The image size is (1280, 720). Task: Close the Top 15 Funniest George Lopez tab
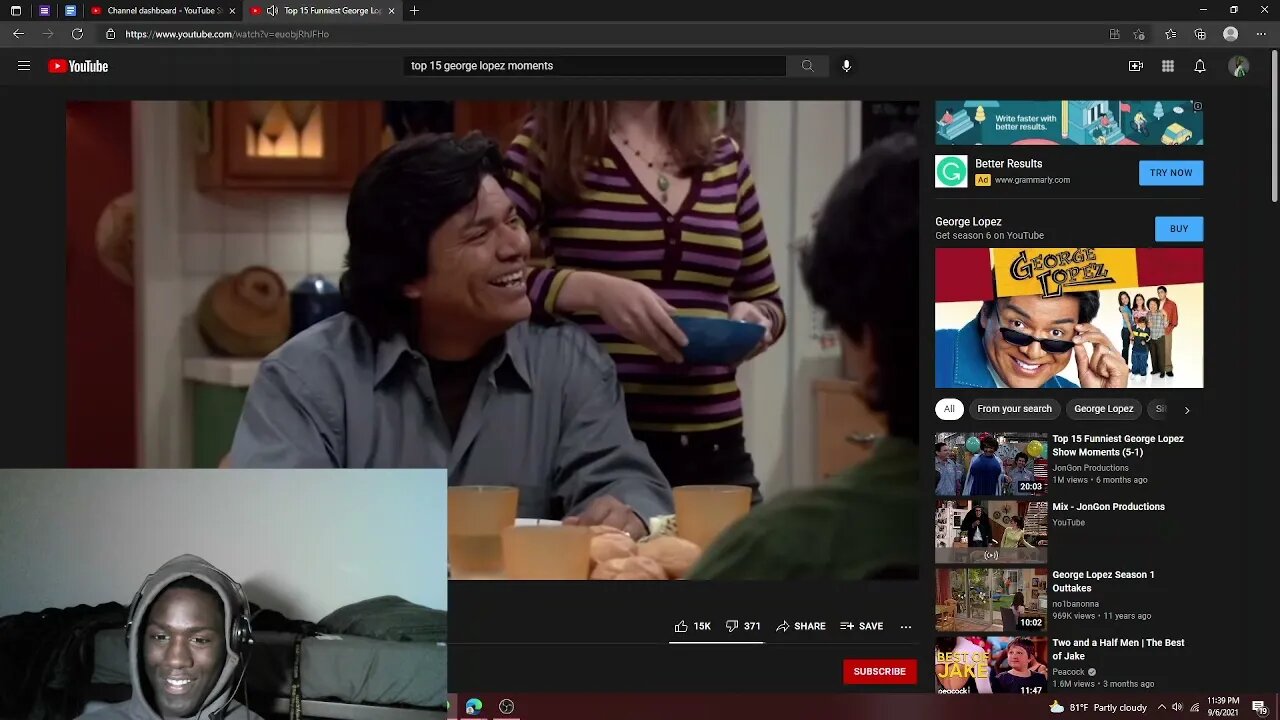(x=391, y=10)
